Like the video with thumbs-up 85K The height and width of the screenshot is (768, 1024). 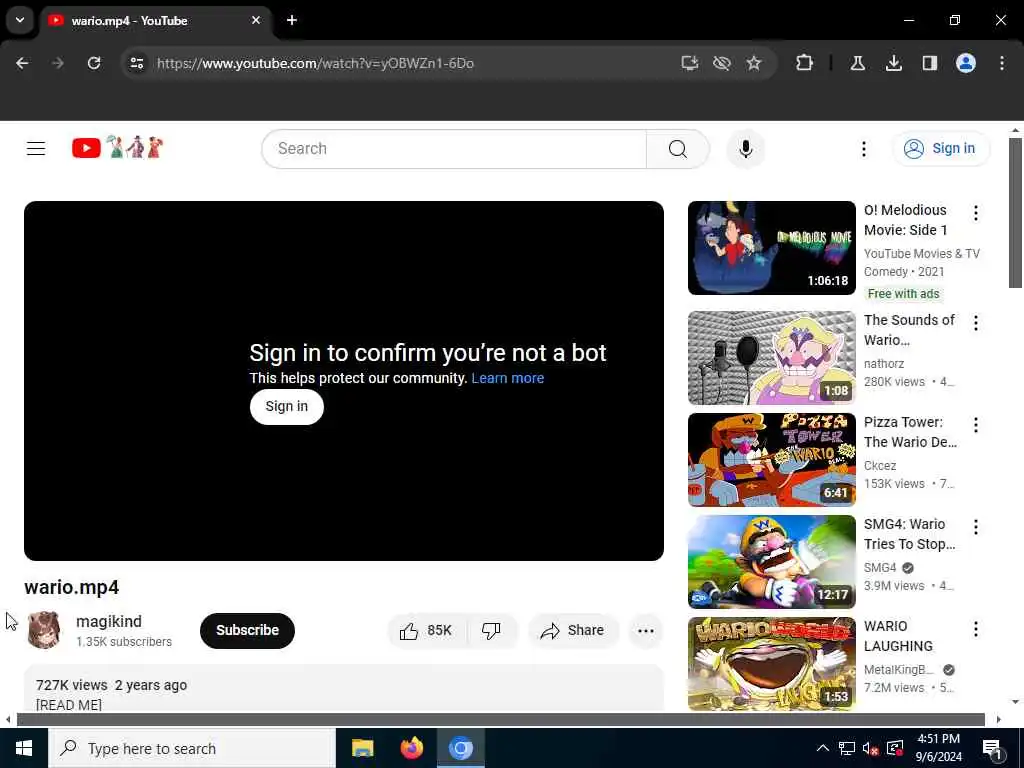tap(426, 630)
